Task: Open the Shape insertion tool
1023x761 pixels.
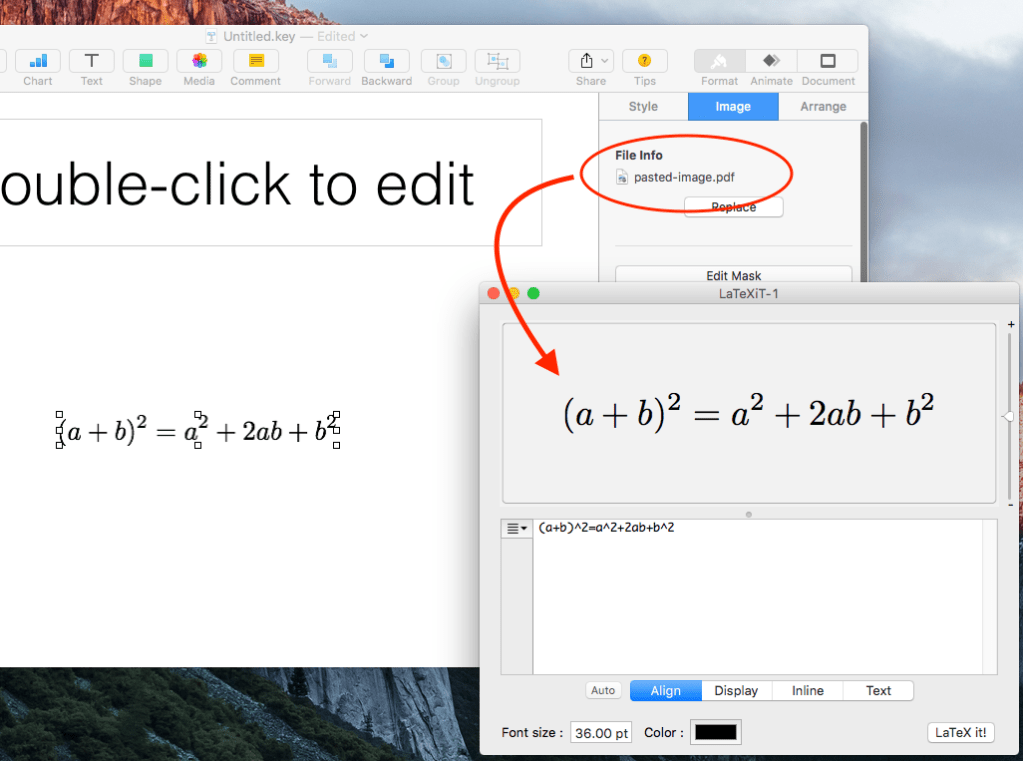Action: tap(145, 61)
